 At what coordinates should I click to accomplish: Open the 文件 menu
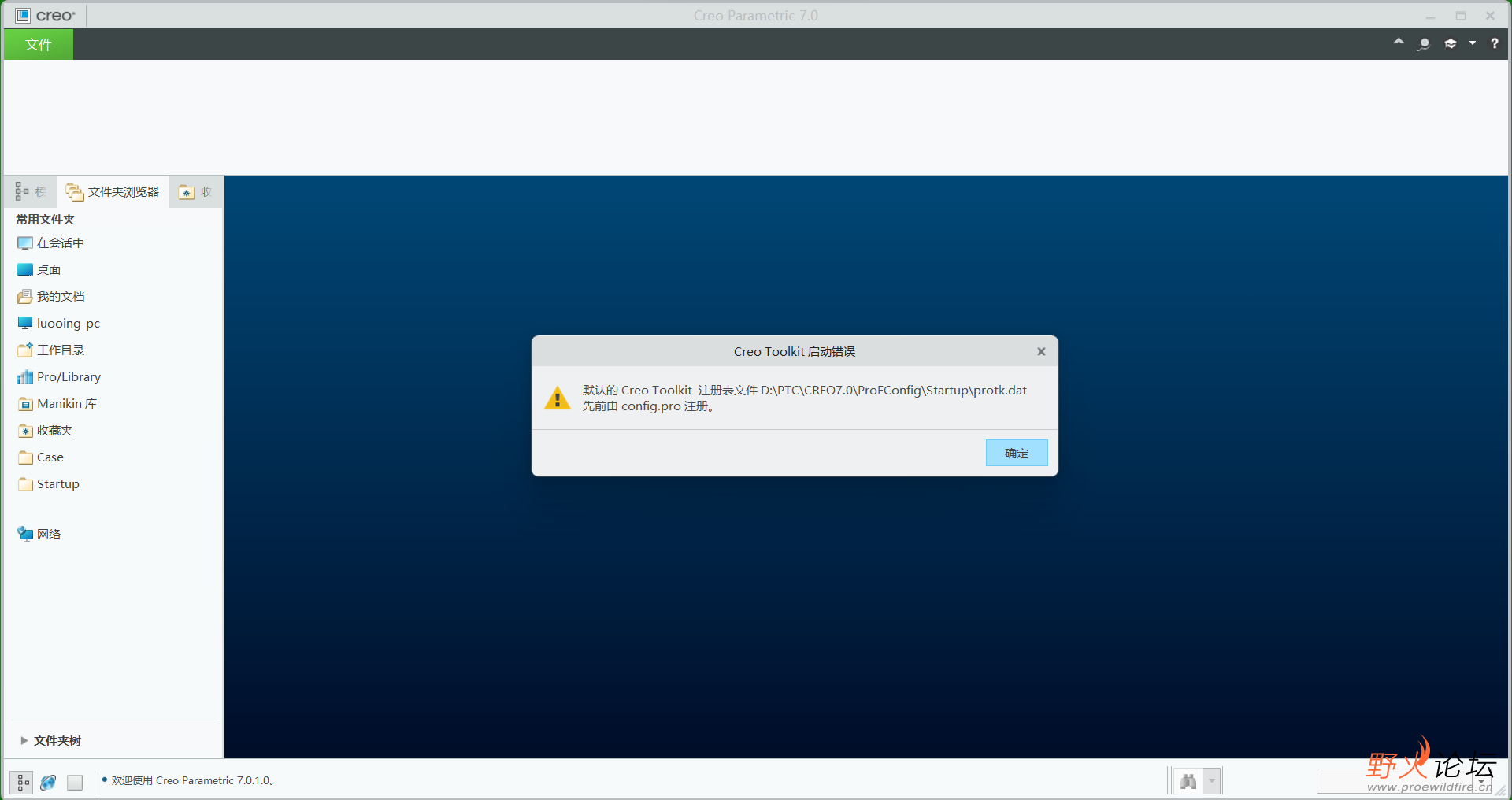tap(39, 44)
